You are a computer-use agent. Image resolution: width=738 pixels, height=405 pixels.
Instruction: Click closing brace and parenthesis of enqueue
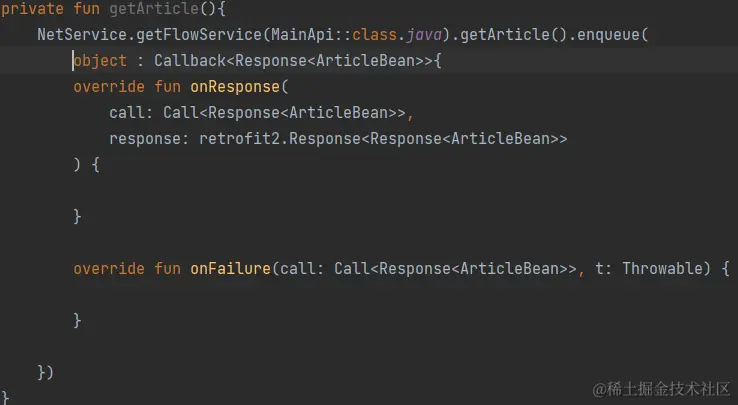click(x=46, y=373)
